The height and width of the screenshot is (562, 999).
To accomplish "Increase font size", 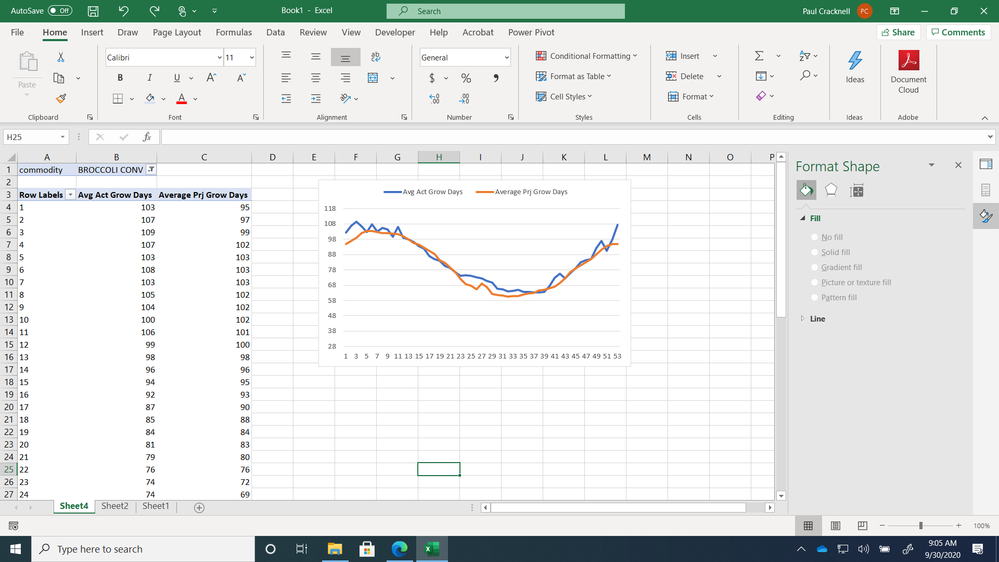I will 211,78.
